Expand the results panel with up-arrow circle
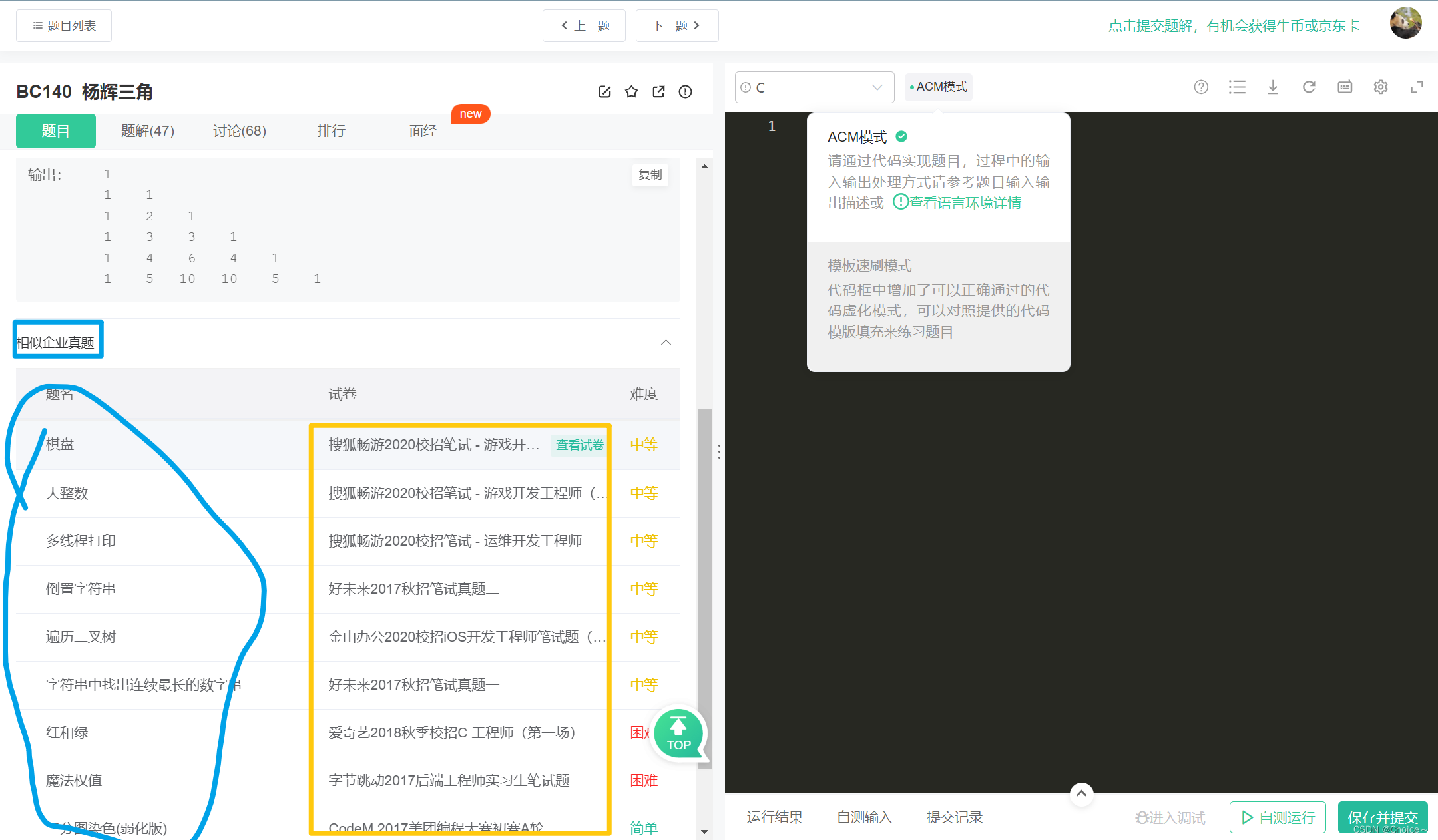 pyautogui.click(x=1081, y=793)
